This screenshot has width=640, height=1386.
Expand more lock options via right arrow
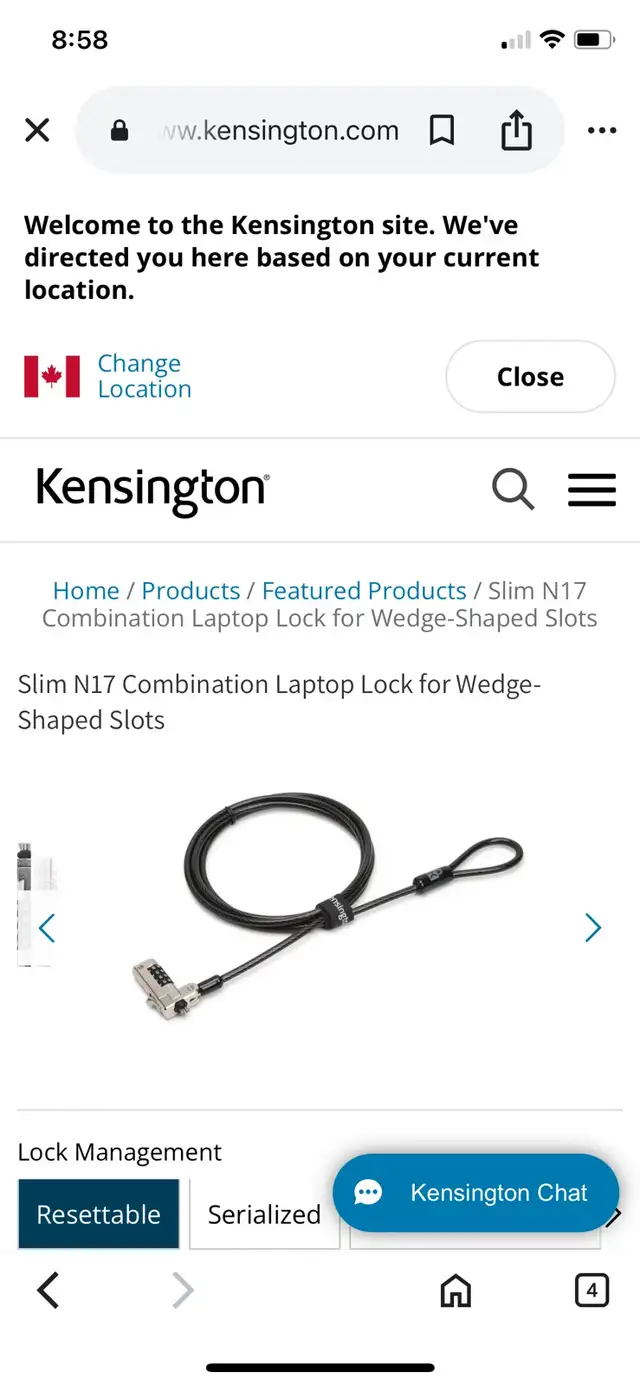[x=616, y=1215]
